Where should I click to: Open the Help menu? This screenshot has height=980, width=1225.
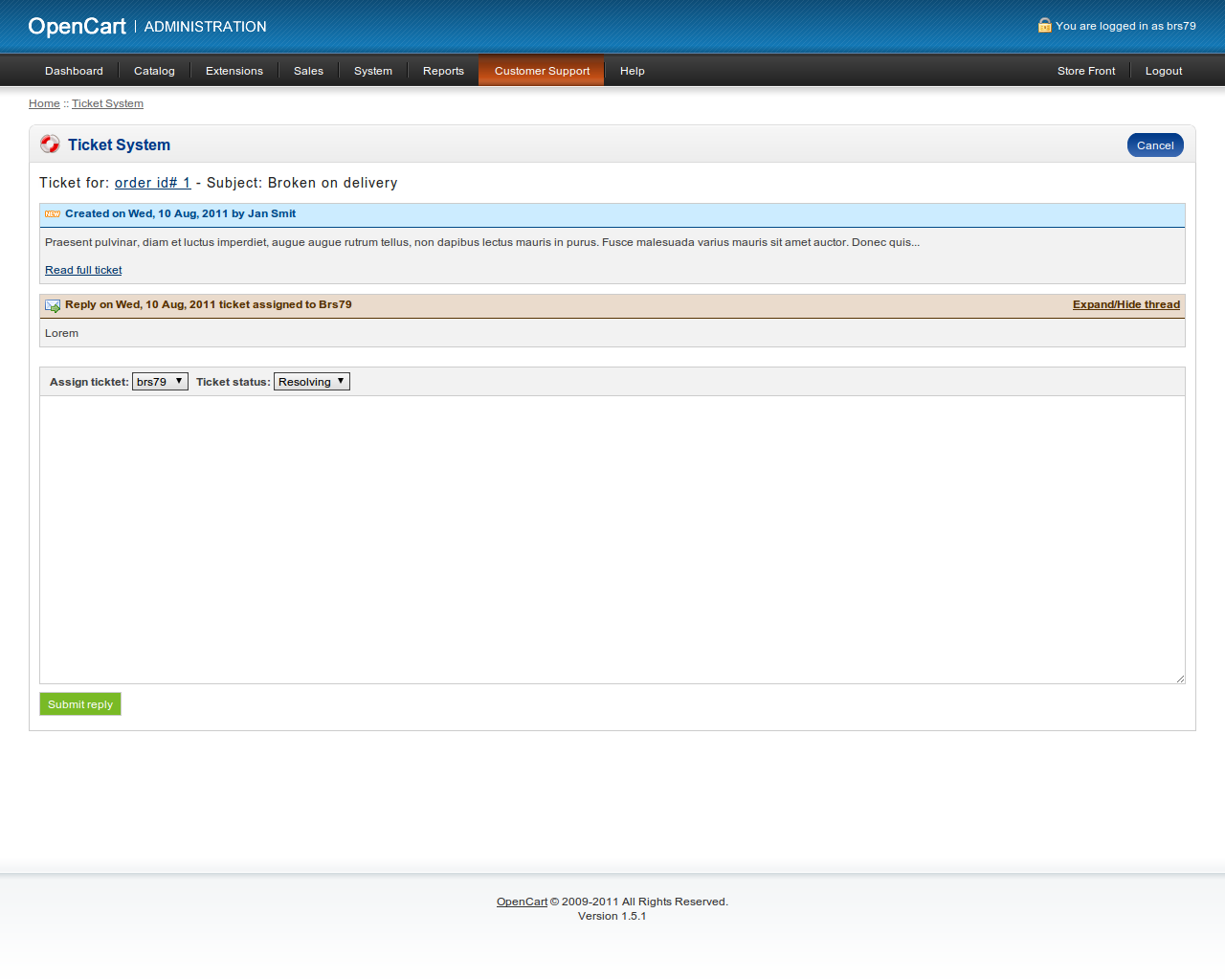point(633,71)
